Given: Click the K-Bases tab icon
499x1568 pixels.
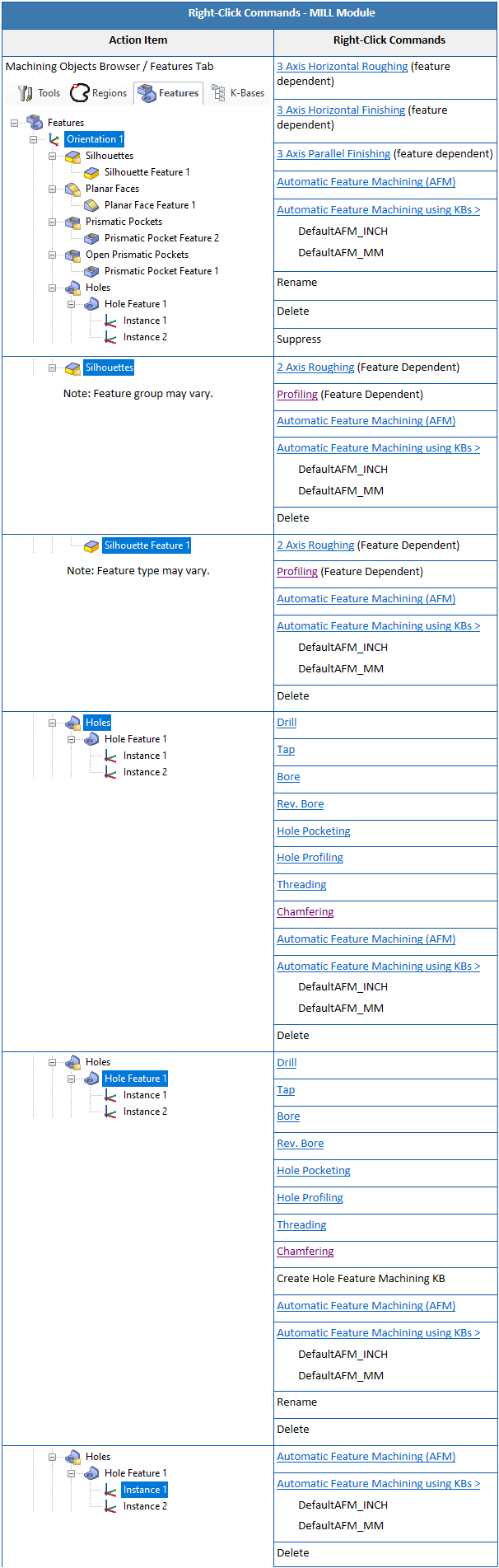Looking at the screenshot, I should (x=218, y=93).
